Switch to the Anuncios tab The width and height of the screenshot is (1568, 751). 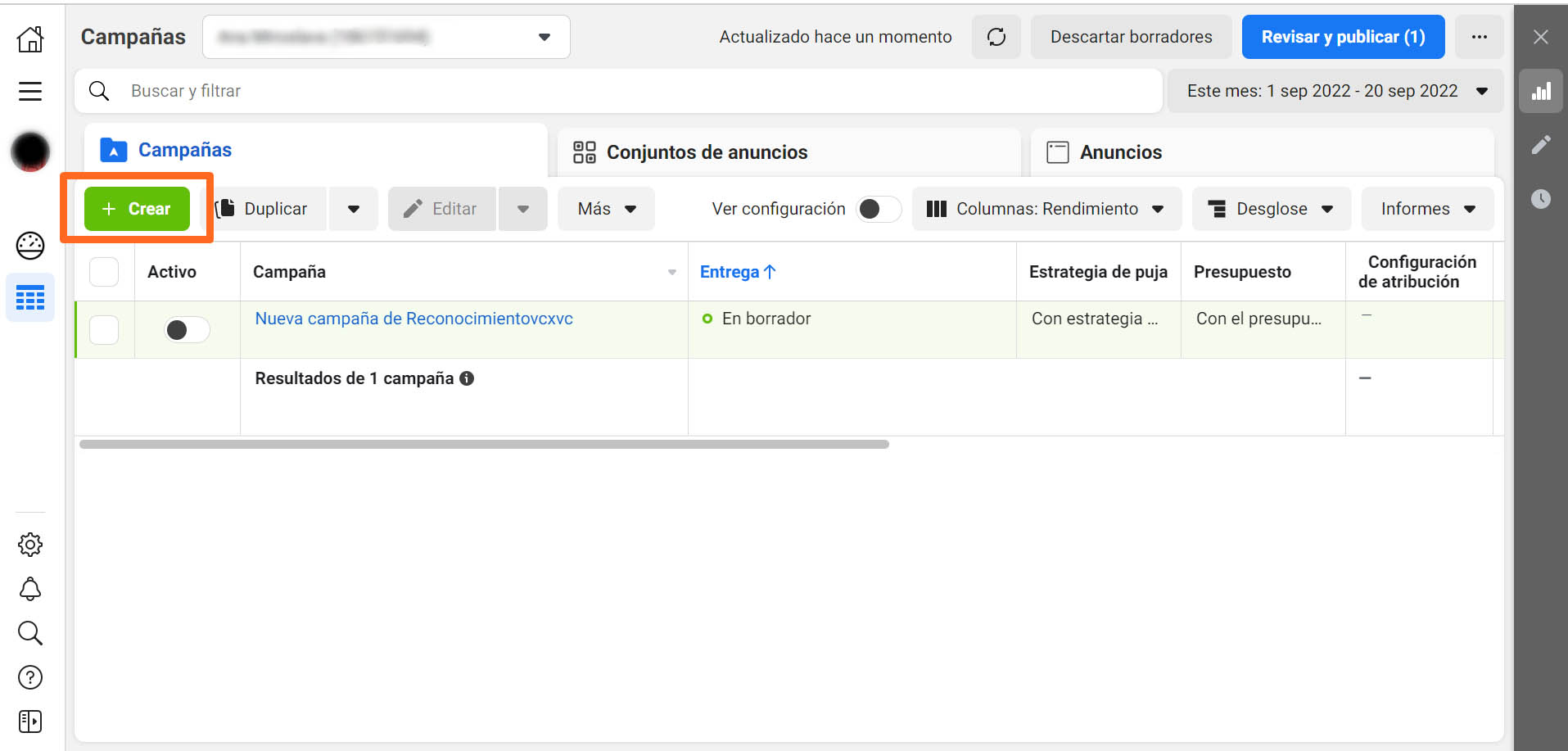[1119, 152]
